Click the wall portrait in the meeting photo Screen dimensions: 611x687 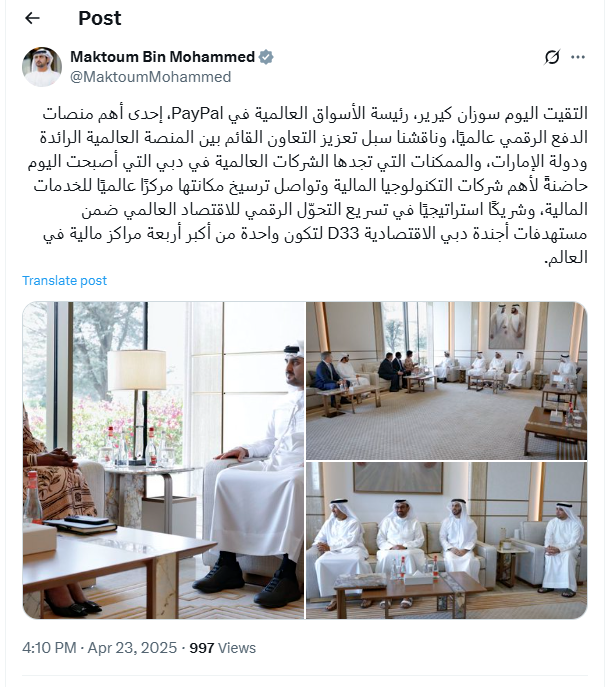click(508, 325)
